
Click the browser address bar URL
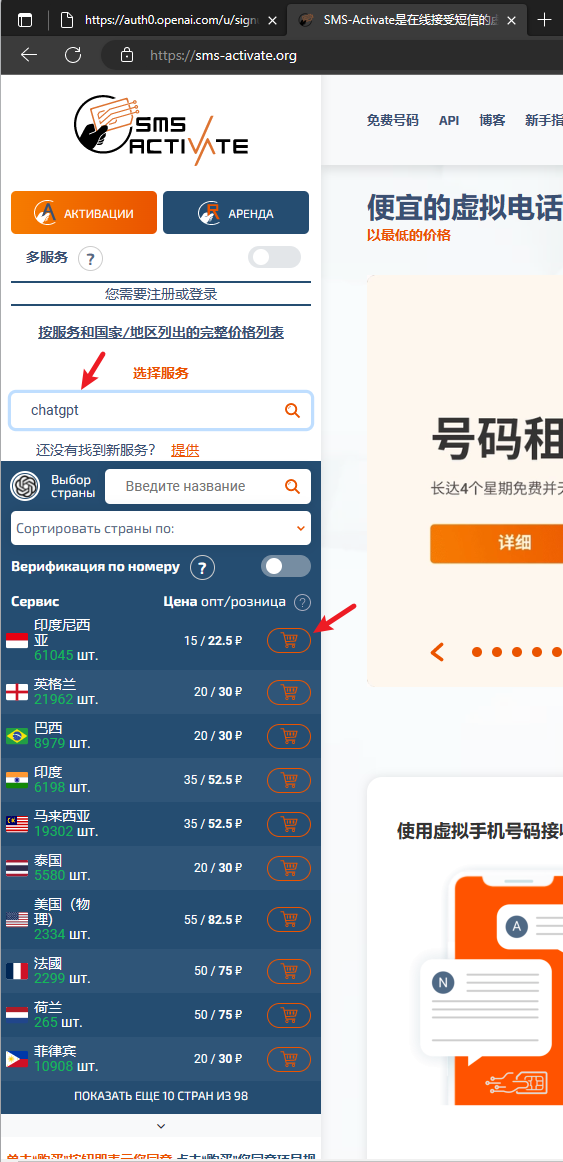click(223, 55)
